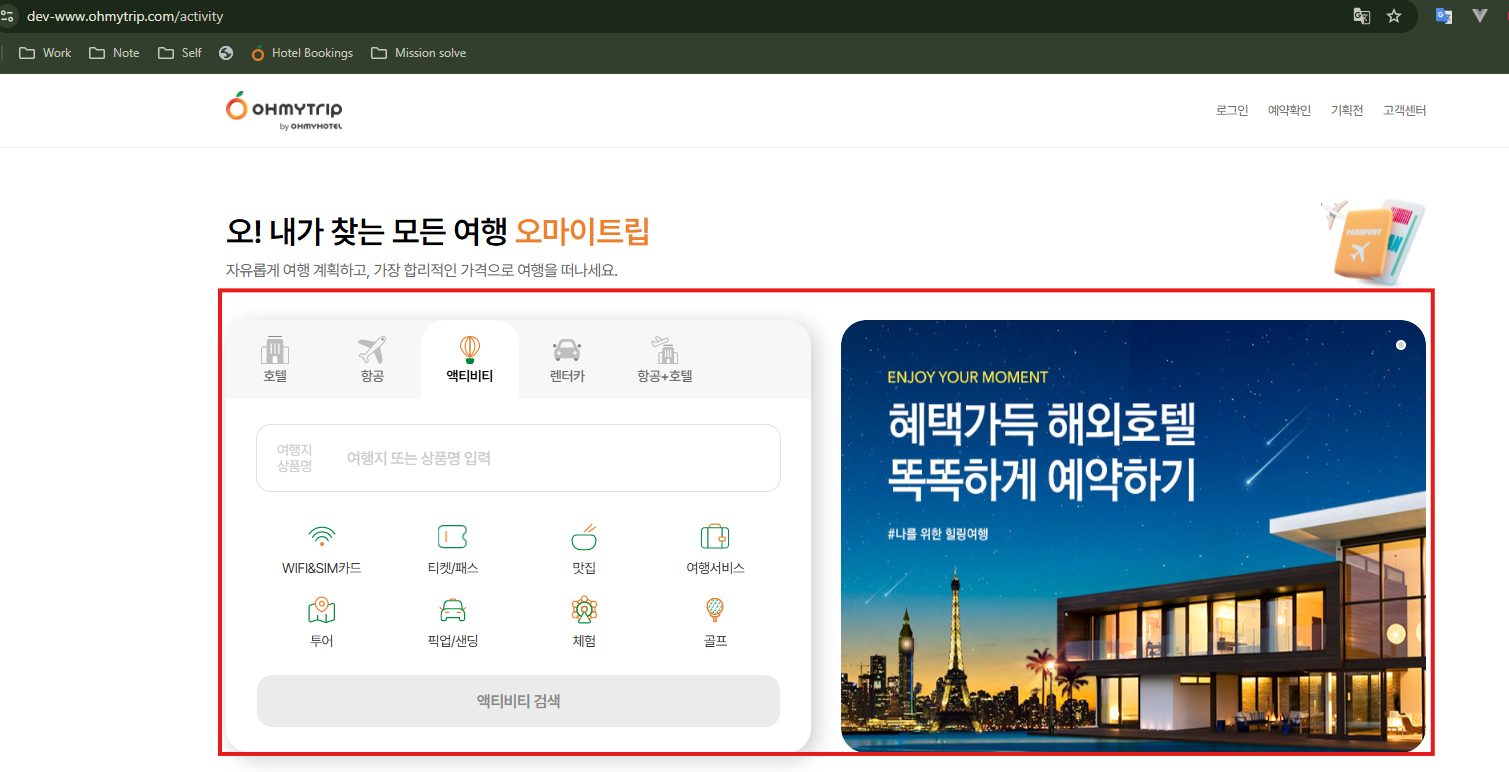Open the 고객센터 link

tap(1404, 111)
